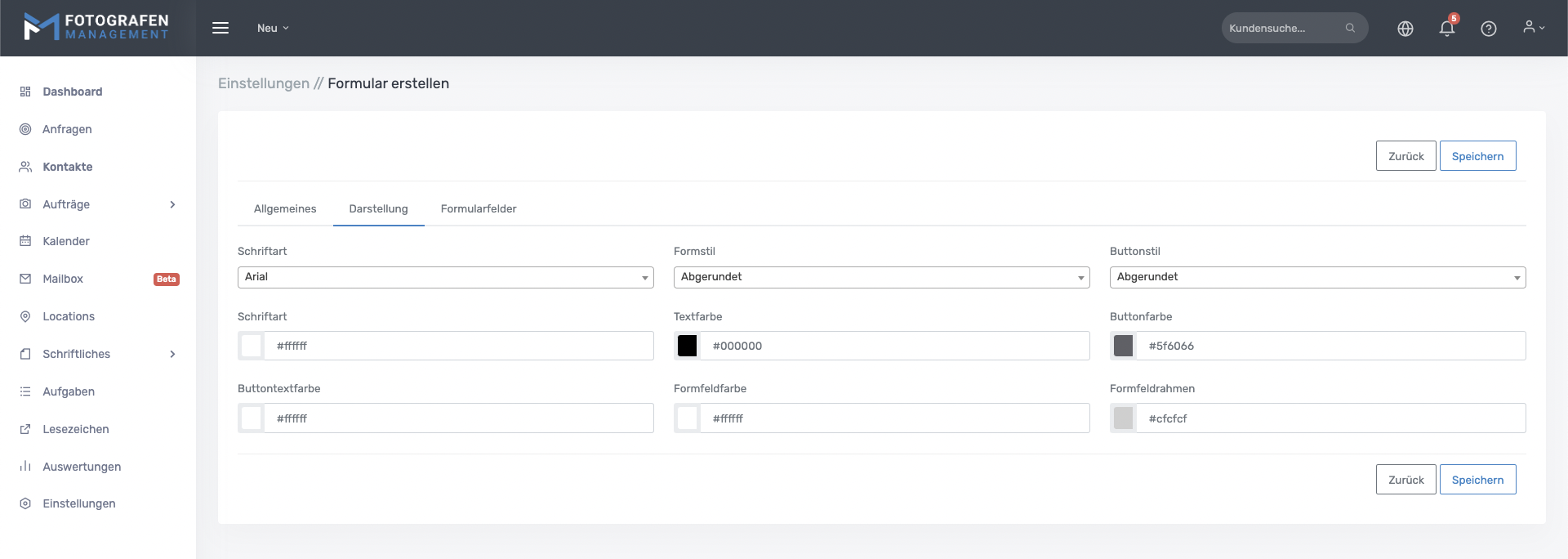
Task: Open the Buttonstil dropdown
Action: 1316,277
